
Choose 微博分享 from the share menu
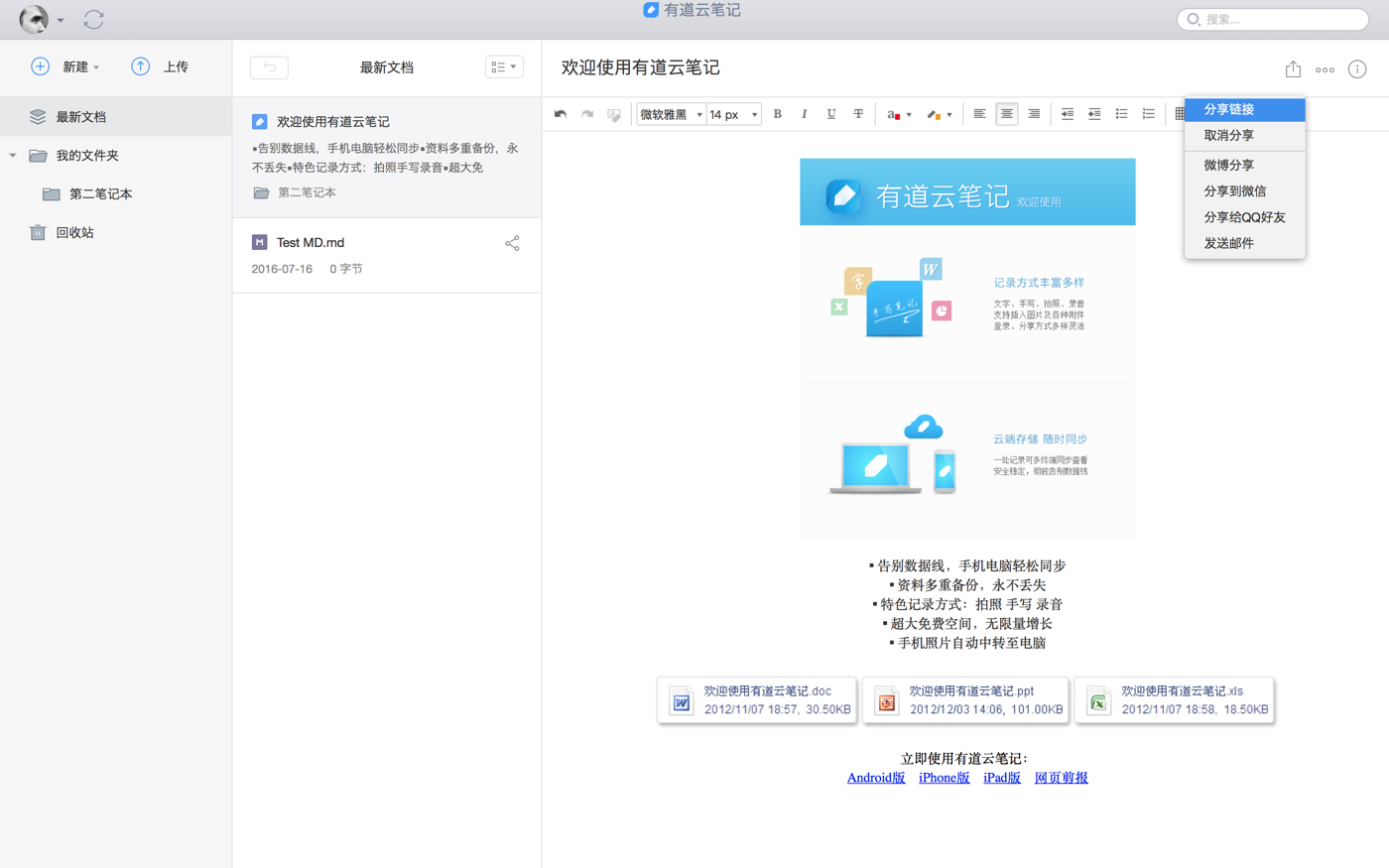click(1245, 165)
